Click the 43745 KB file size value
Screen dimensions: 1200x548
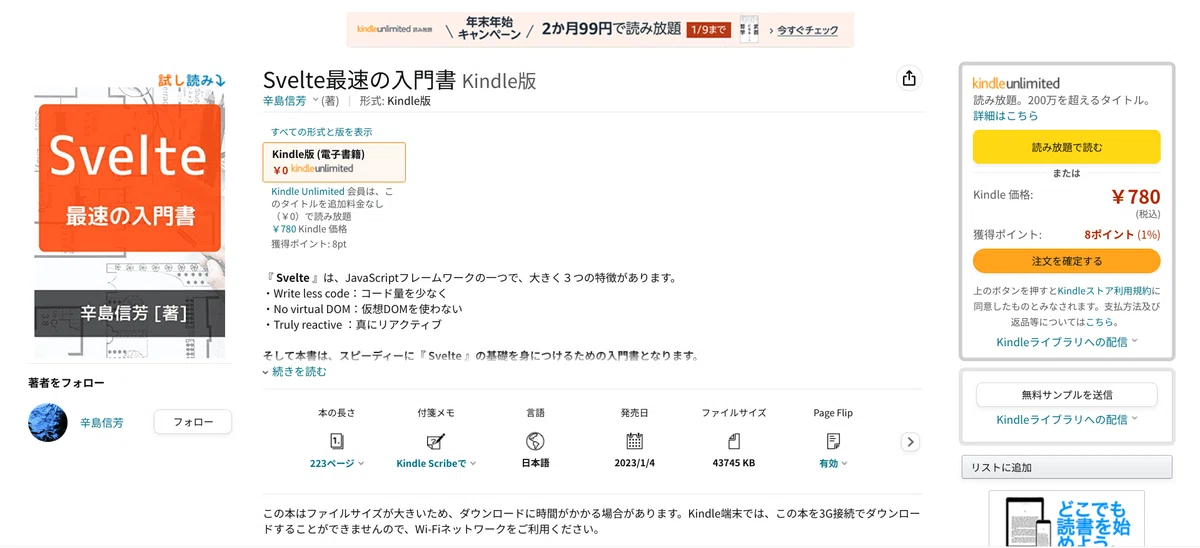(x=734, y=463)
